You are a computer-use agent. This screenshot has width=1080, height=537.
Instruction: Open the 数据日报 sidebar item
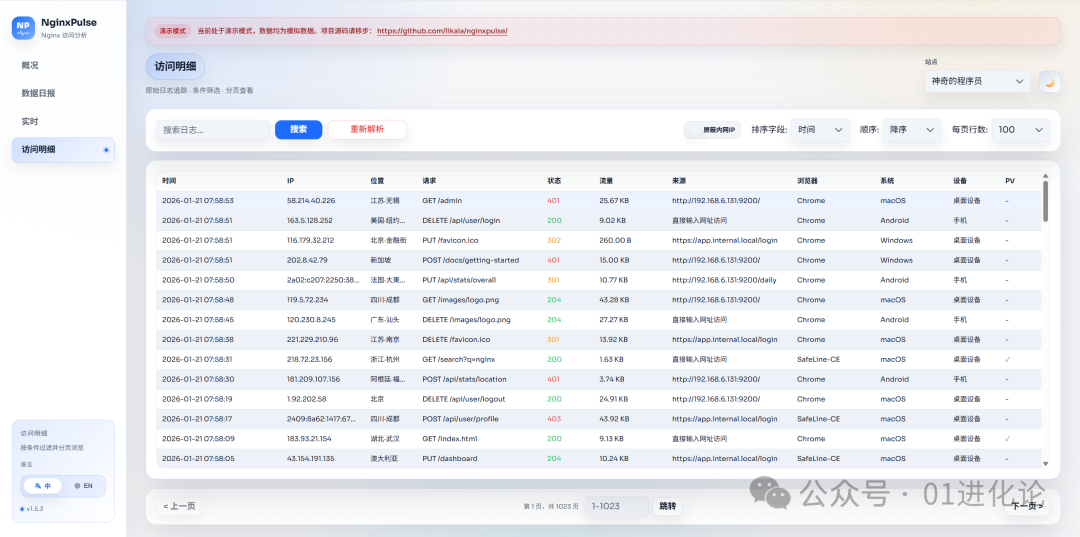tap(63, 93)
